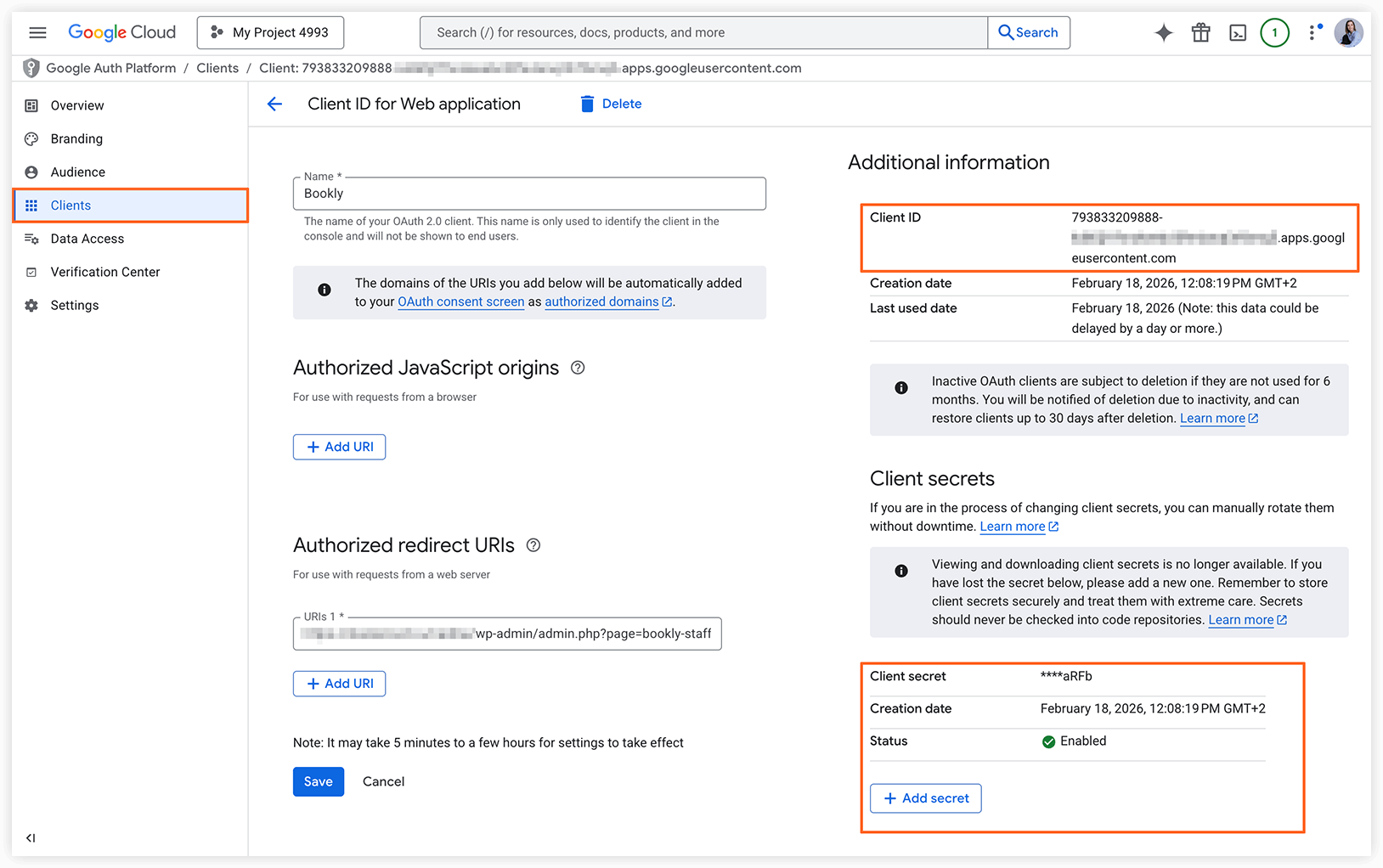
Task: Click the Google Auth Platform shield icon
Action: tap(31, 68)
